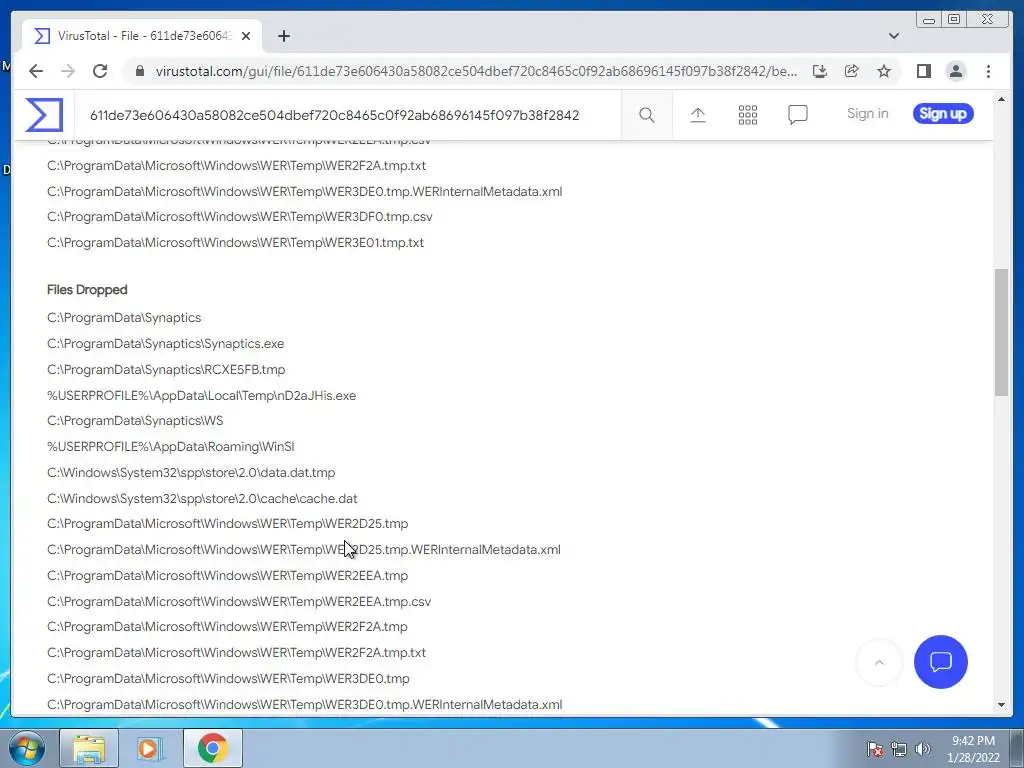The height and width of the screenshot is (768, 1024).
Task: Open a new tab with plus button
Action: [283, 36]
